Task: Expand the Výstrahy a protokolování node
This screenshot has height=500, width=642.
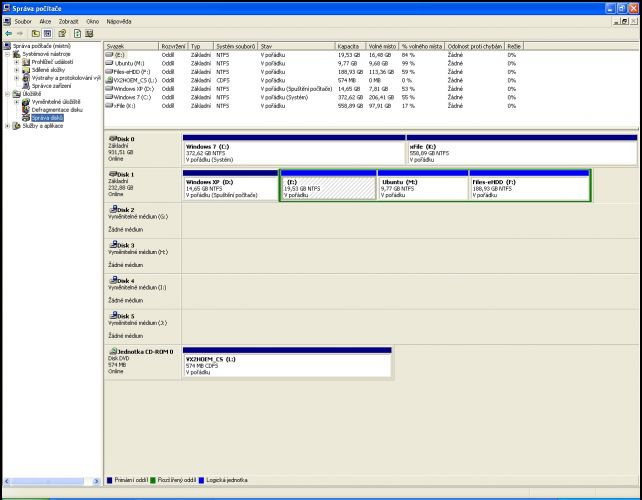Action: 16,78
